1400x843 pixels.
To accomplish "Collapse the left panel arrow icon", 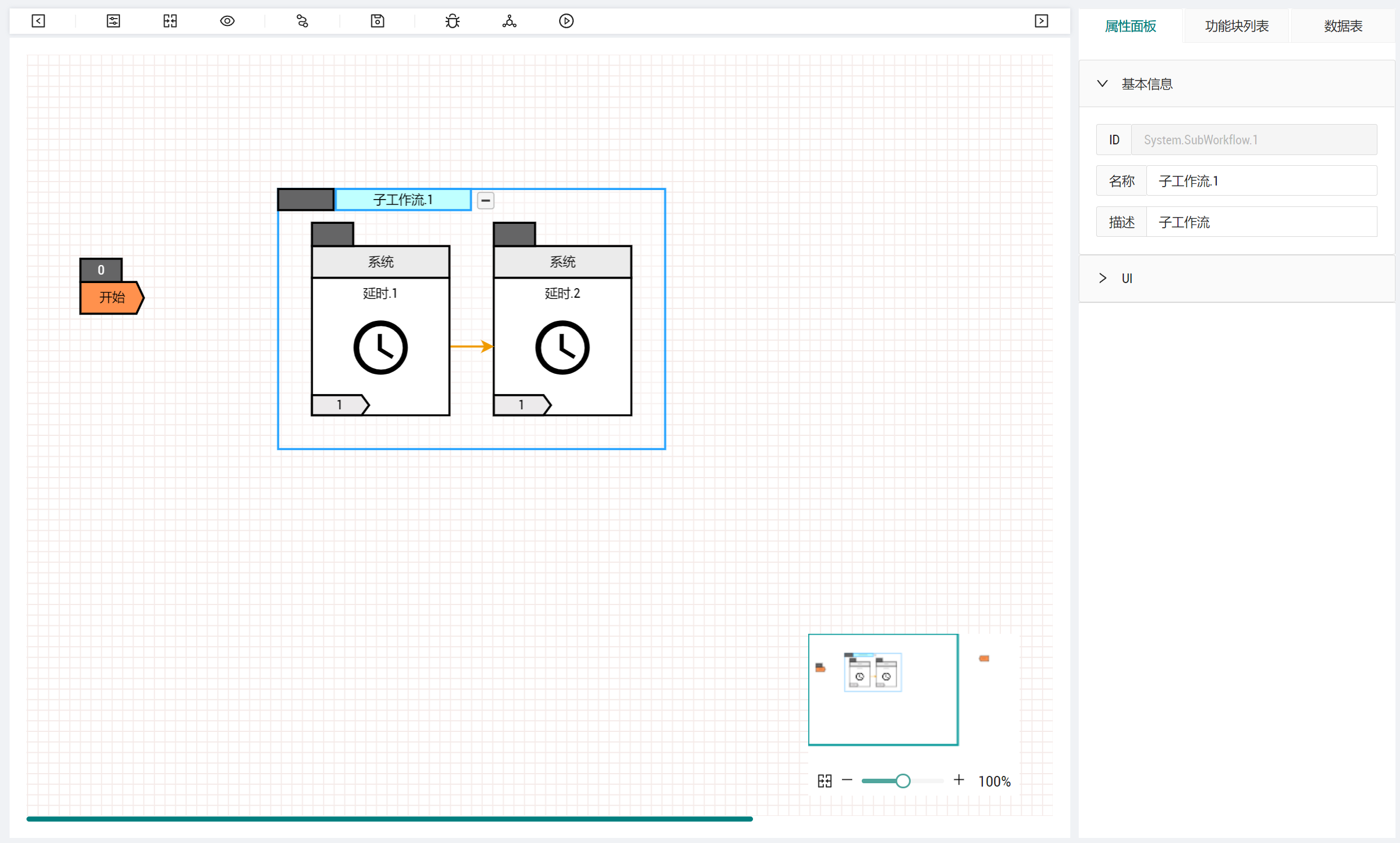I will click(x=38, y=21).
